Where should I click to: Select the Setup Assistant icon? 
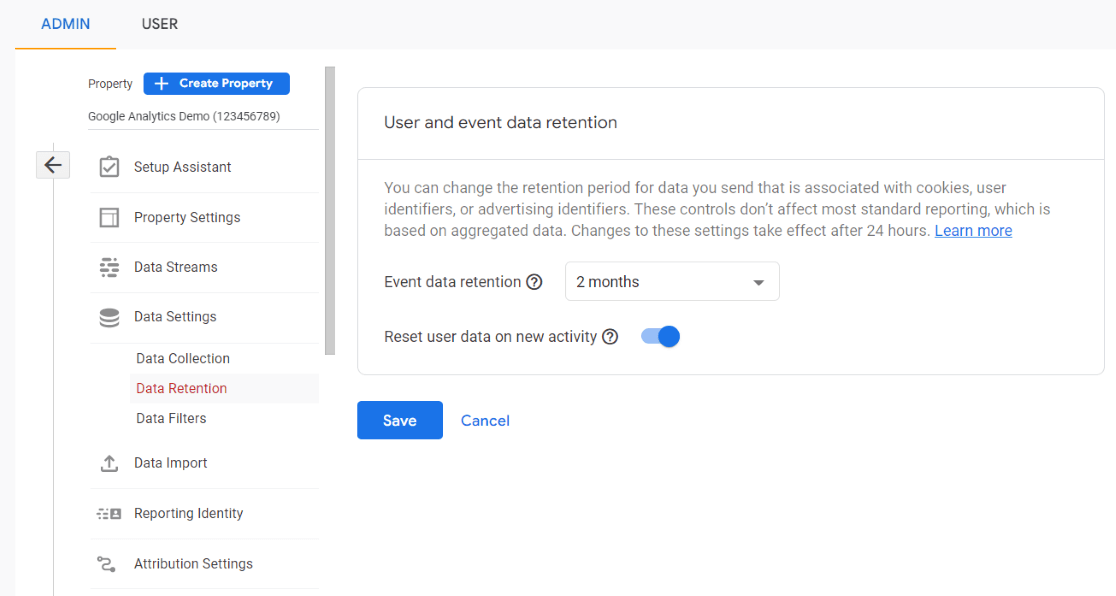pos(108,166)
